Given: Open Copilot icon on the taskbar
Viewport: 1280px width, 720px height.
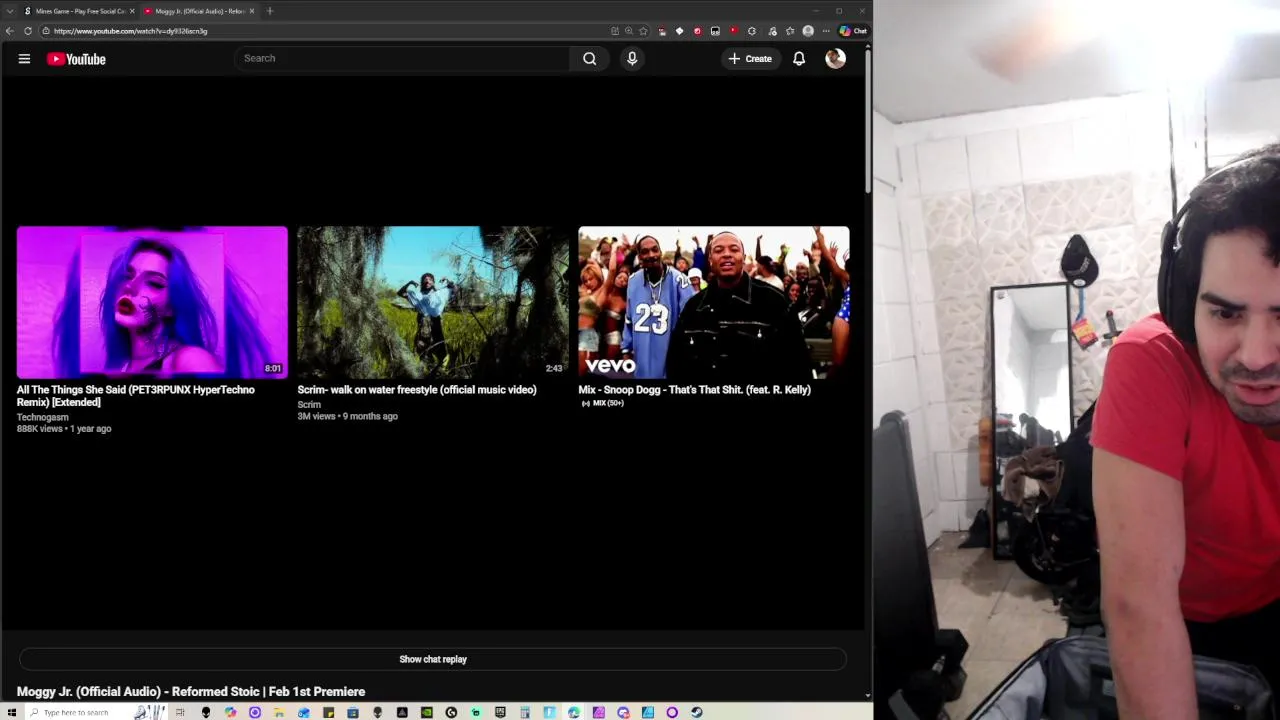Looking at the screenshot, I should point(230,712).
